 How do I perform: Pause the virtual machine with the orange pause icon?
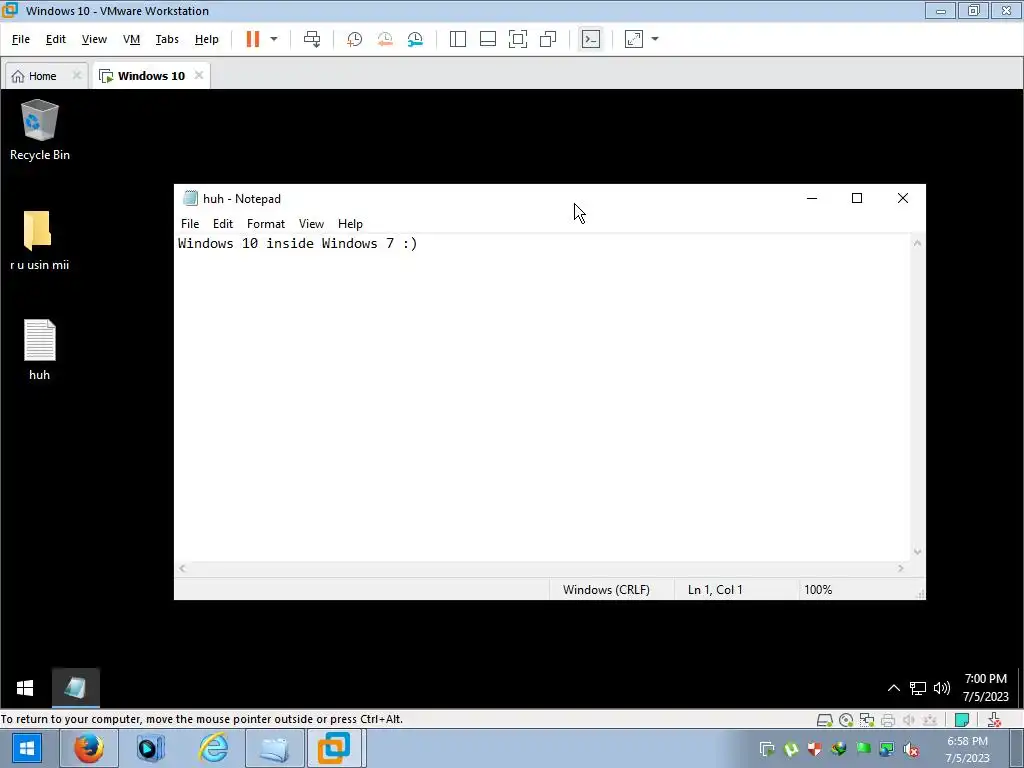pos(253,39)
